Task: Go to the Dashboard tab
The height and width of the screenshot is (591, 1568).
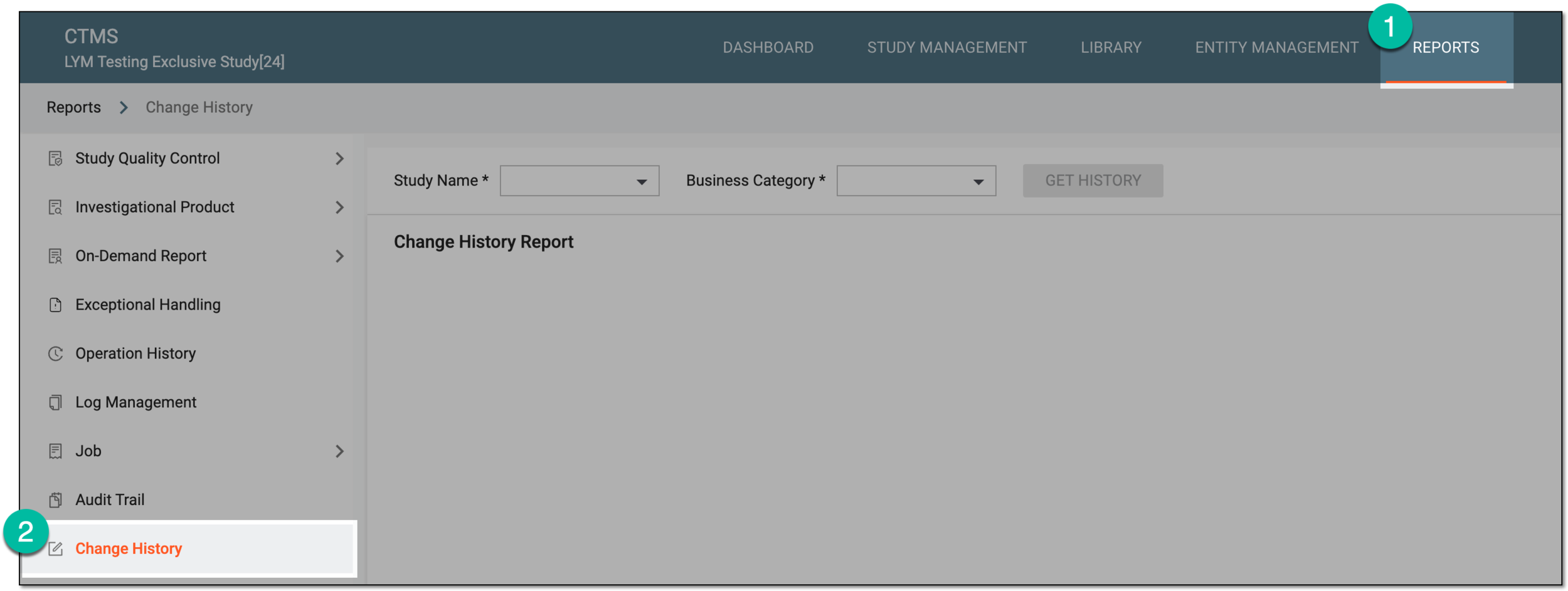Action: click(x=768, y=48)
